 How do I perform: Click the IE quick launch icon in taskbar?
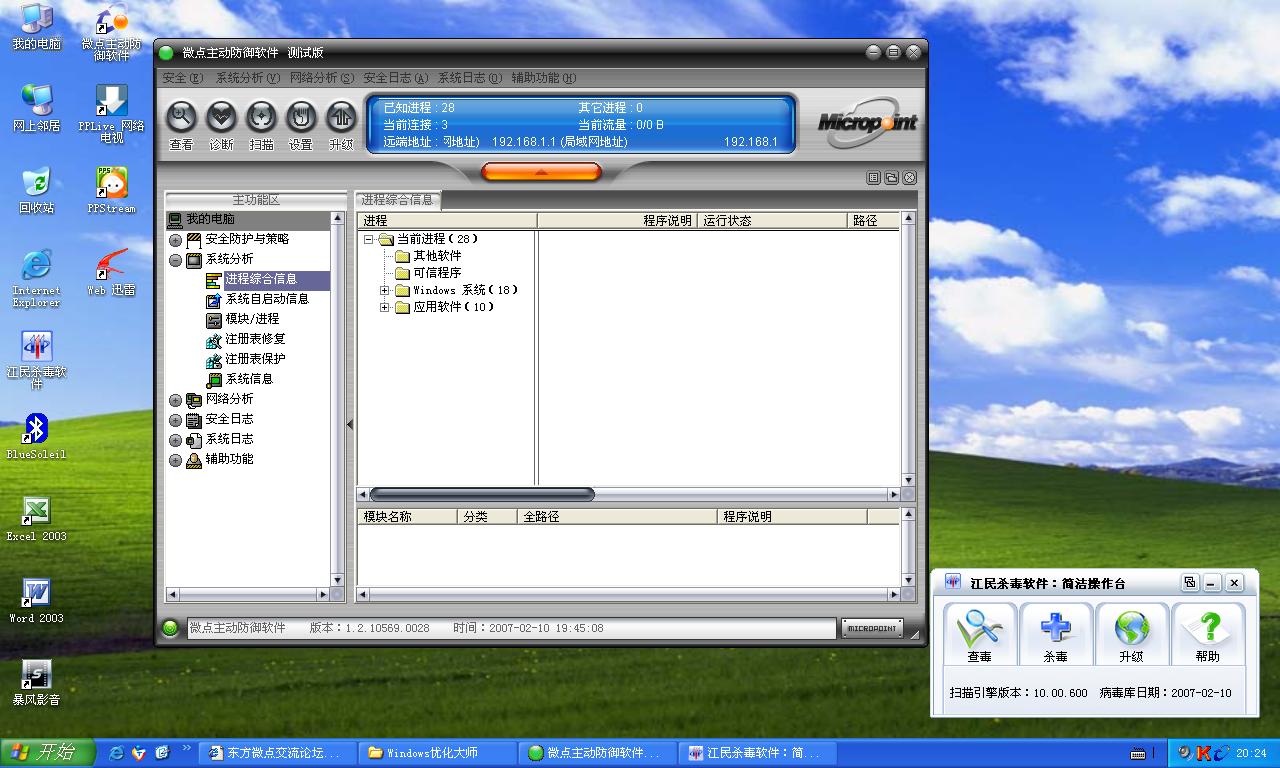coord(117,752)
